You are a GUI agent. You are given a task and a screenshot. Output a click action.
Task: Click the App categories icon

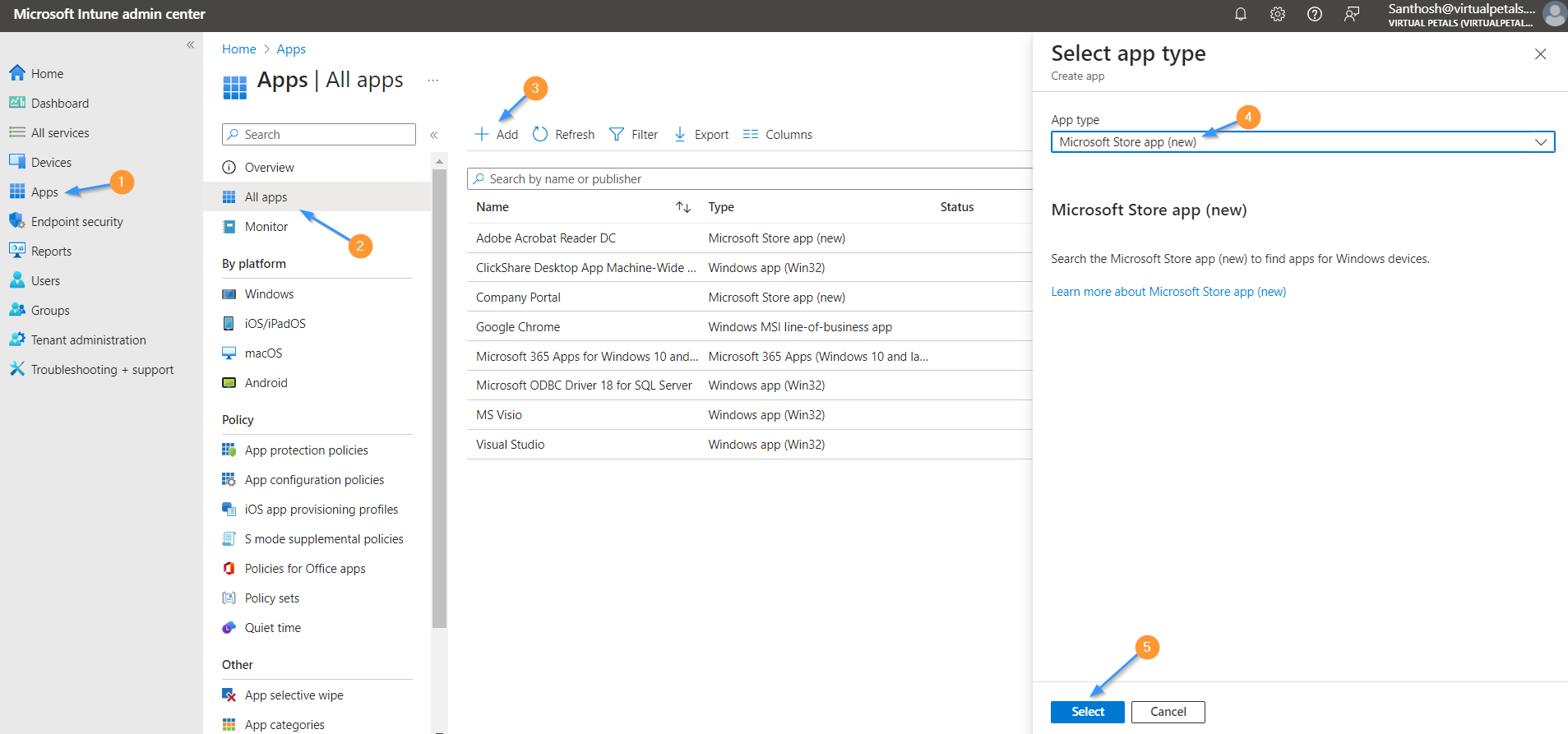[229, 725]
